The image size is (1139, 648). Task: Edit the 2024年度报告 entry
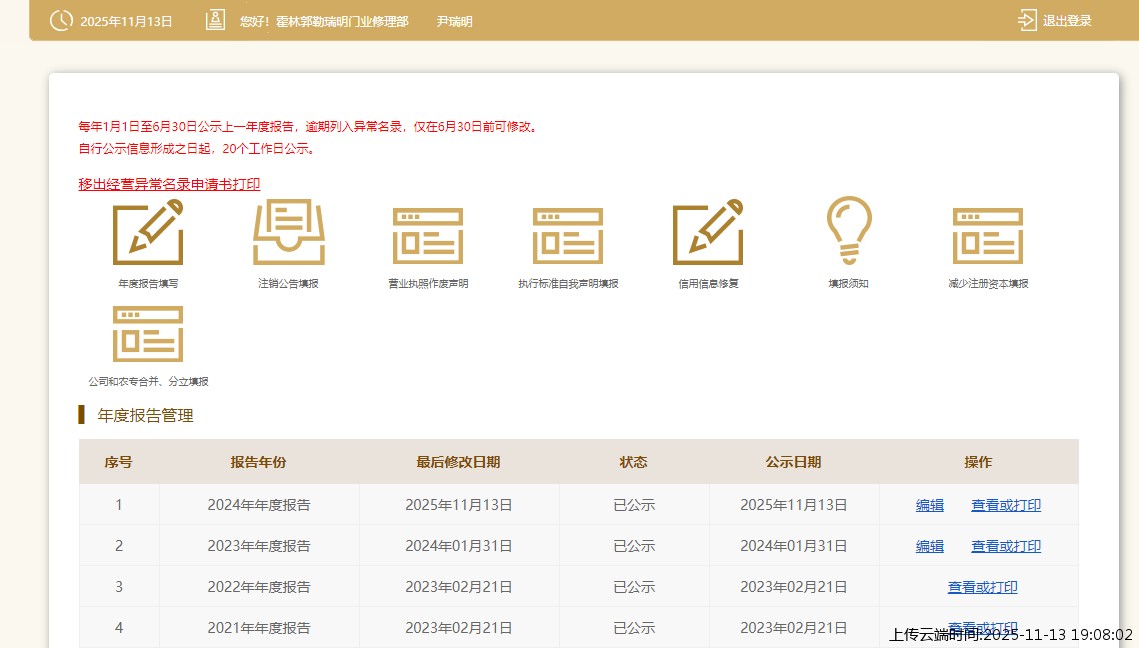point(930,505)
